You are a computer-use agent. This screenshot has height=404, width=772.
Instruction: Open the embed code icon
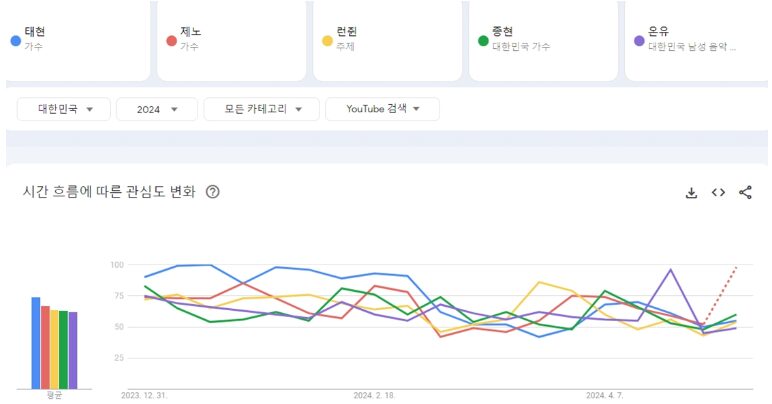[x=718, y=193]
